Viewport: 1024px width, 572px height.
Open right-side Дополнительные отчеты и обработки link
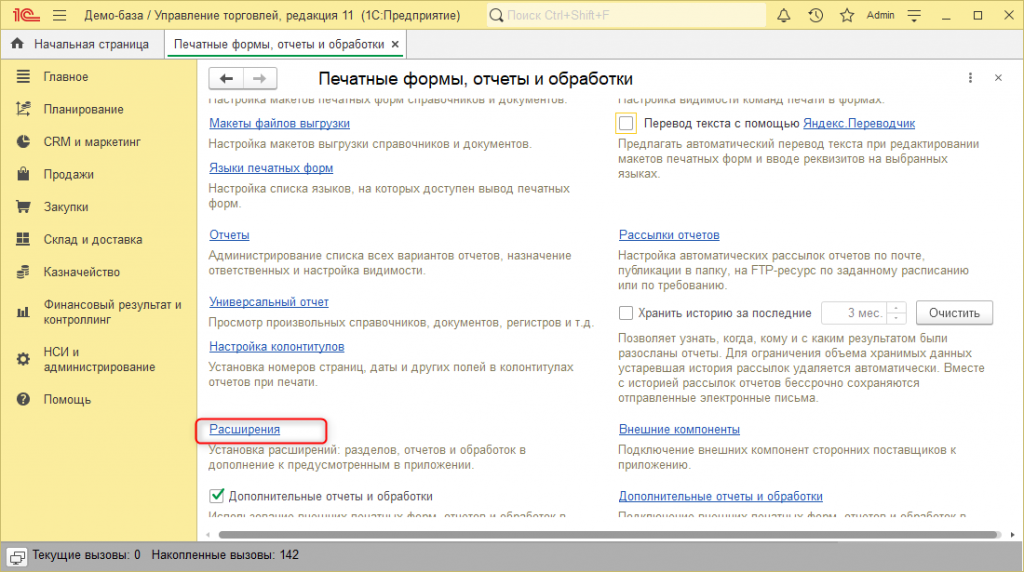[x=721, y=496]
